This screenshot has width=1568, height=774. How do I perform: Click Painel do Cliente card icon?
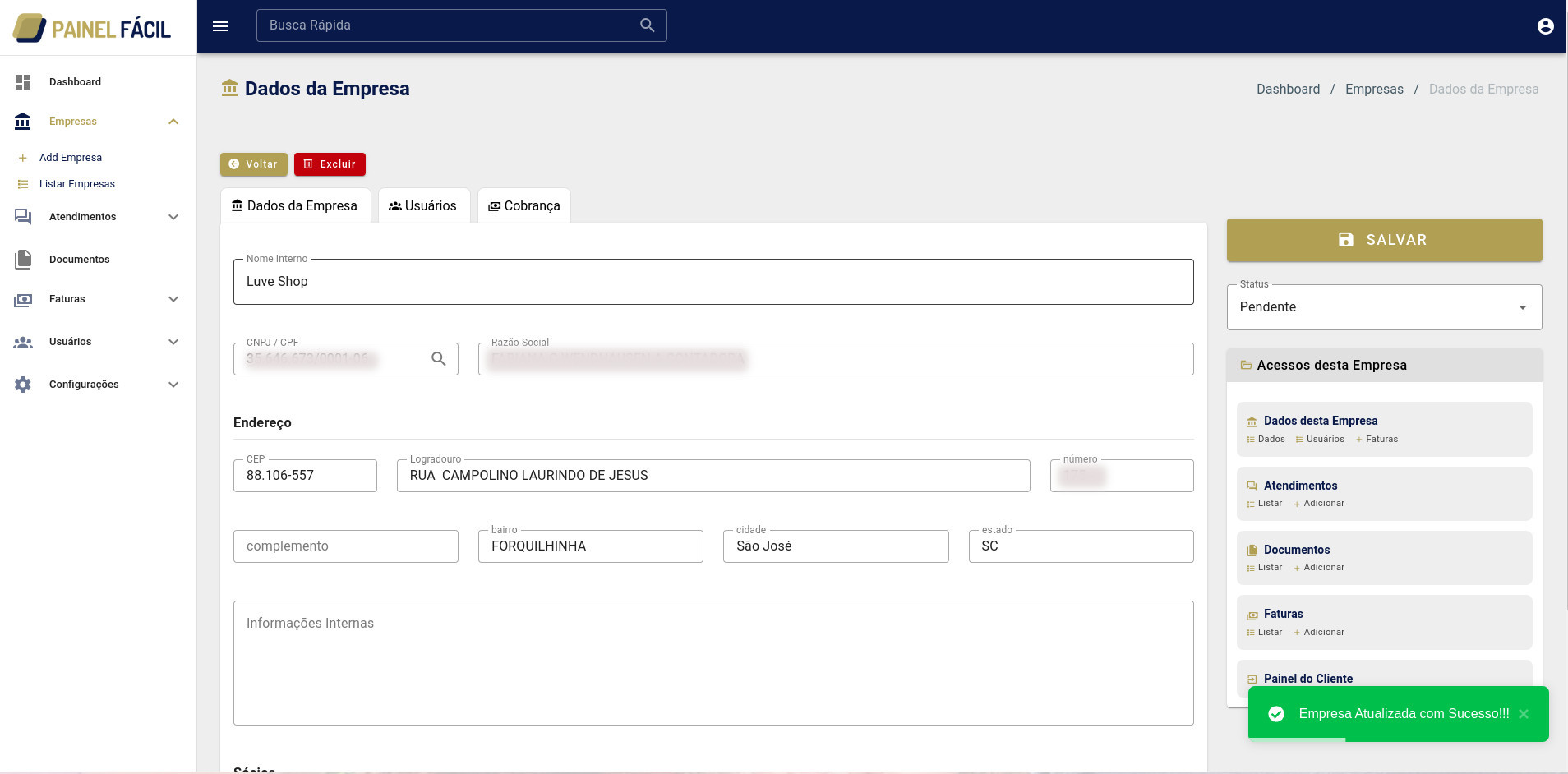[1252, 680]
